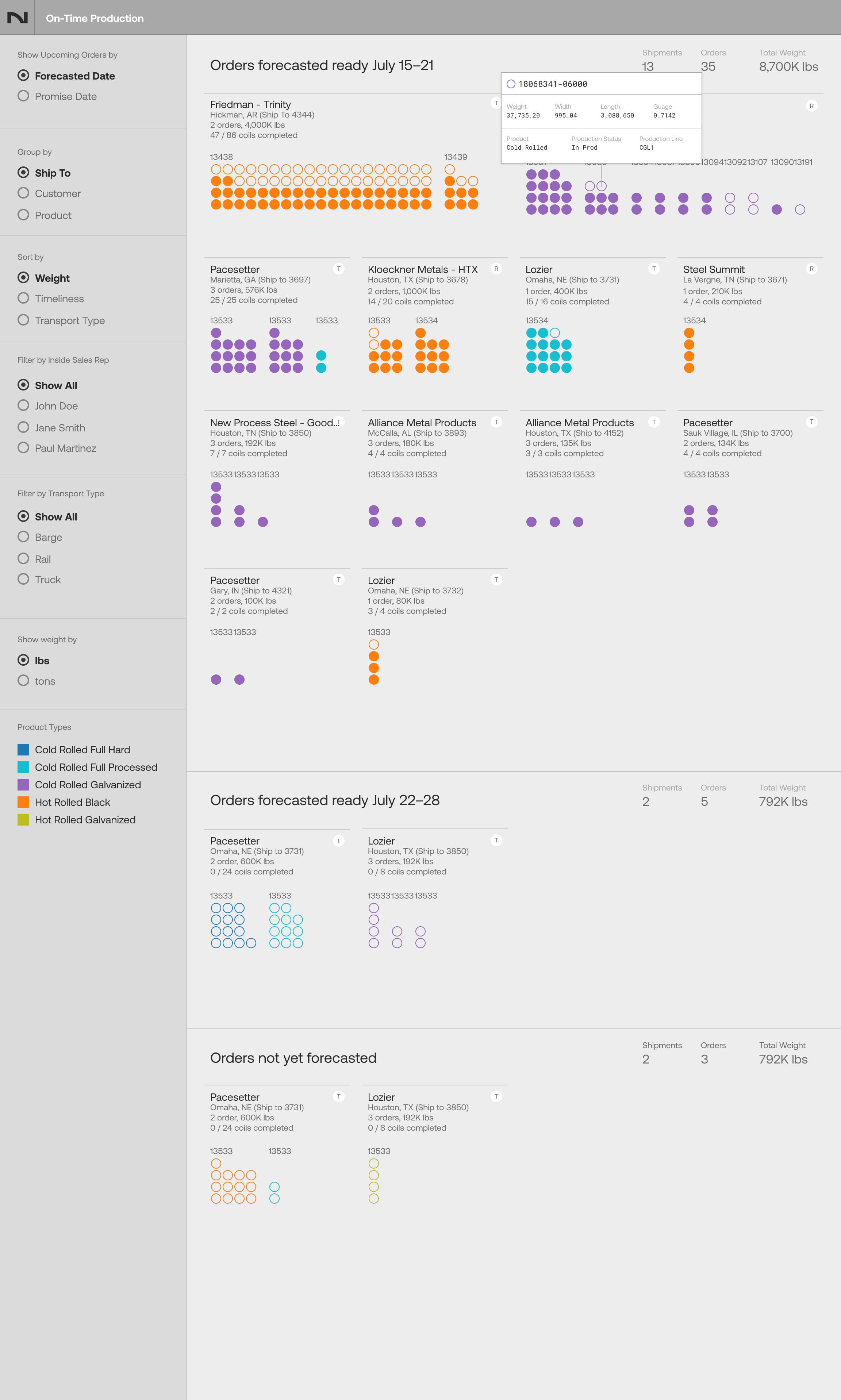The height and width of the screenshot is (1400, 841).
Task: Click the T badge on not-yet-forecasted Pacesetter card
Action: [x=338, y=1096]
